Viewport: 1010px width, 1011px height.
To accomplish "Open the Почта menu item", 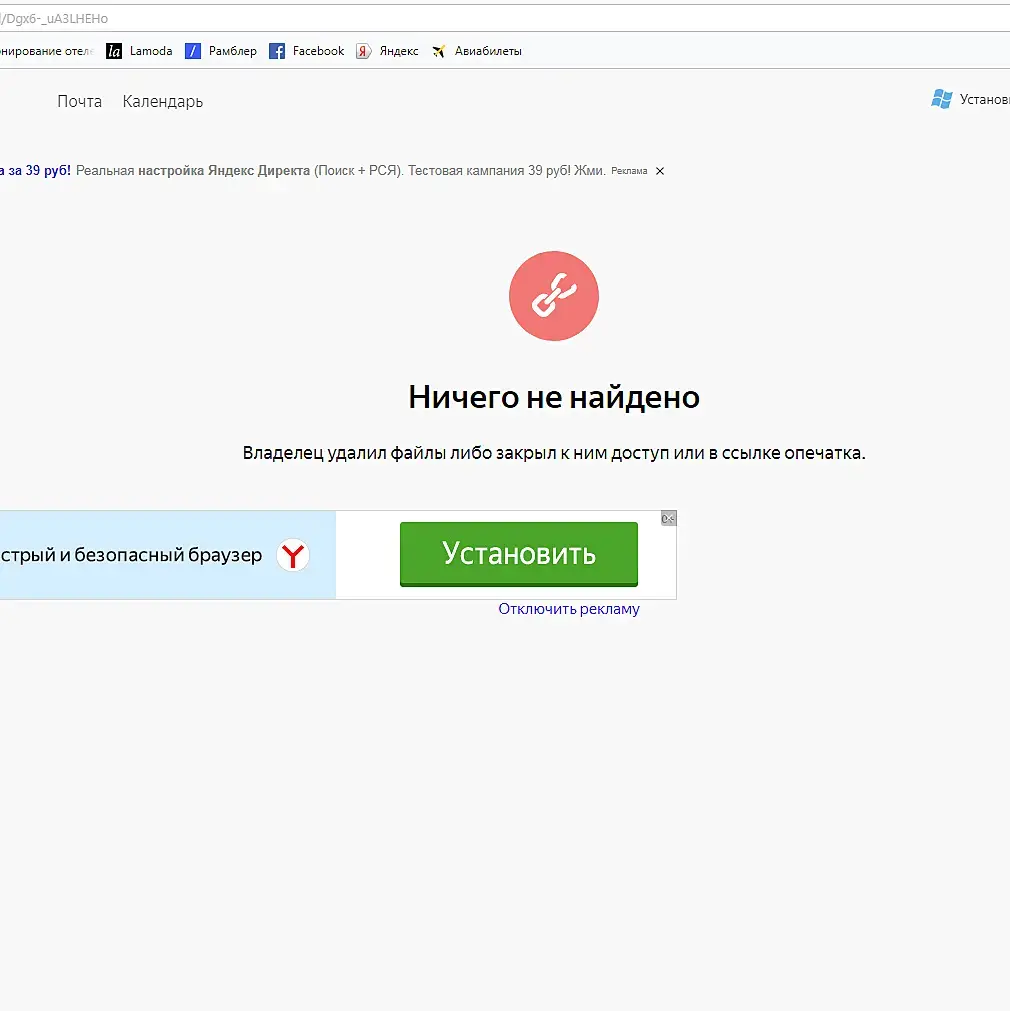I will pyautogui.click(x=79, y=101).
